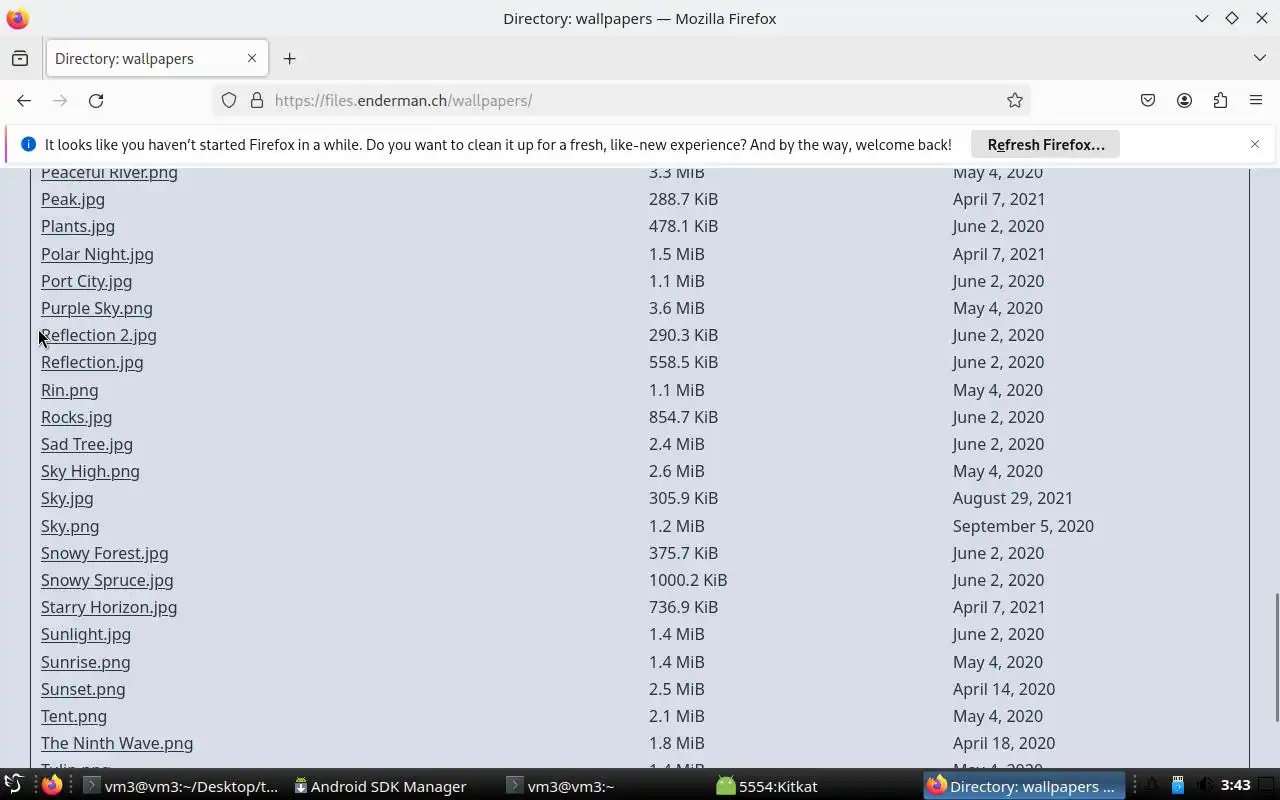Viewport: 1280px width, 800px height.
Task: Open Peak.jpg link
Action: (x=73, y=199)
